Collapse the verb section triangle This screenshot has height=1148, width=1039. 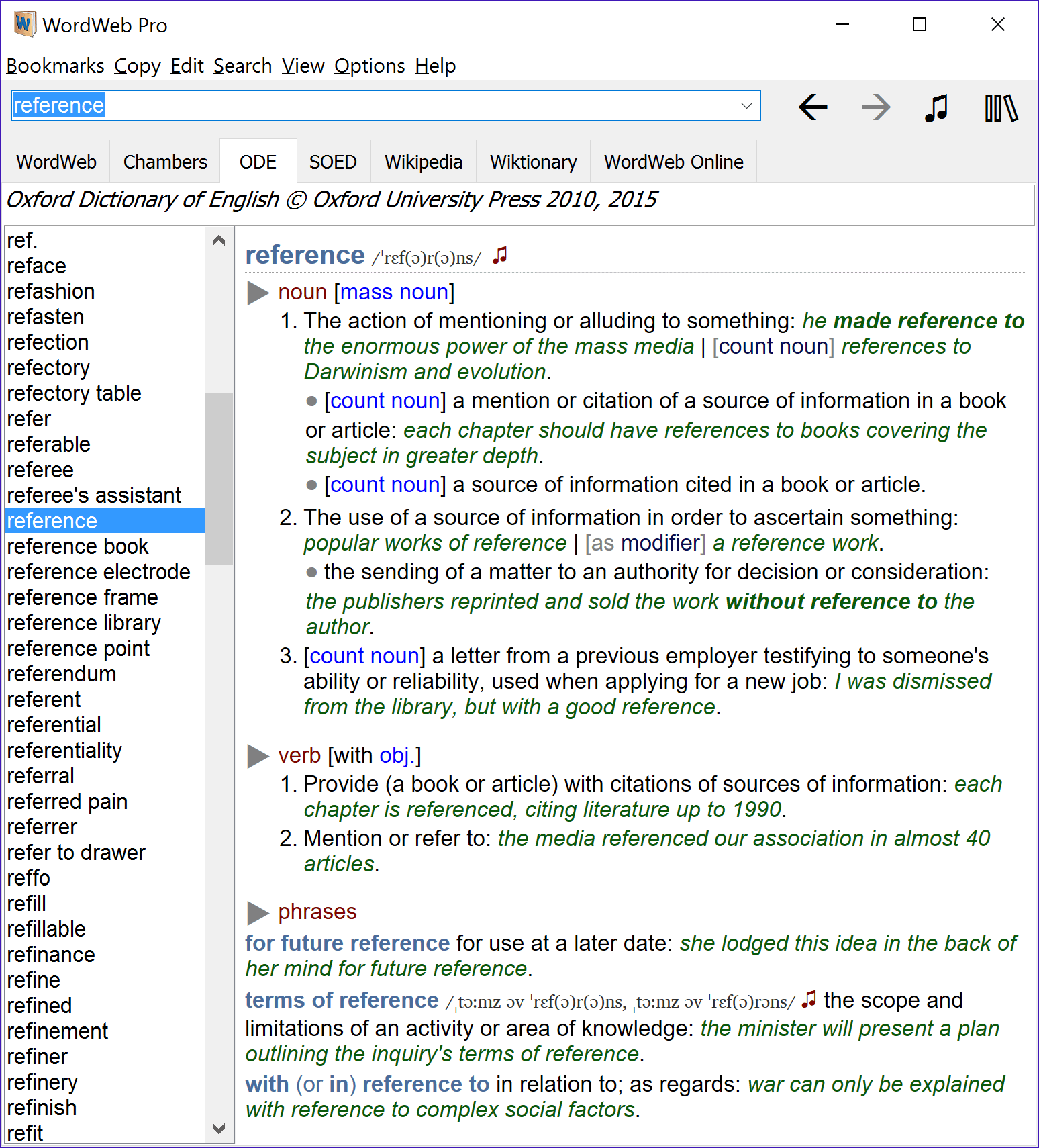(258, 756)
